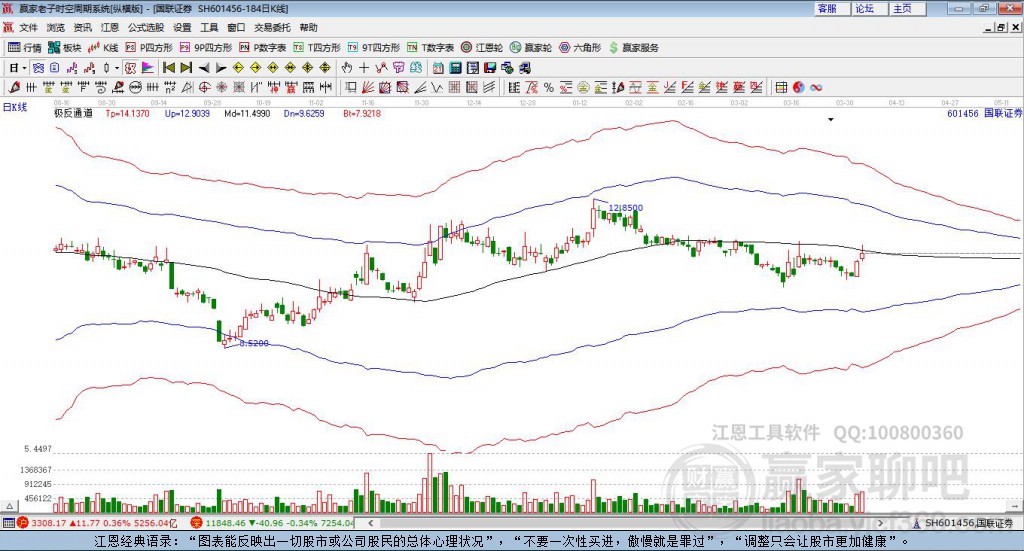This screenshot has height=551, width=1024.
Task: Select the red pencil drawing tool
Action: (x=14, y=87)
